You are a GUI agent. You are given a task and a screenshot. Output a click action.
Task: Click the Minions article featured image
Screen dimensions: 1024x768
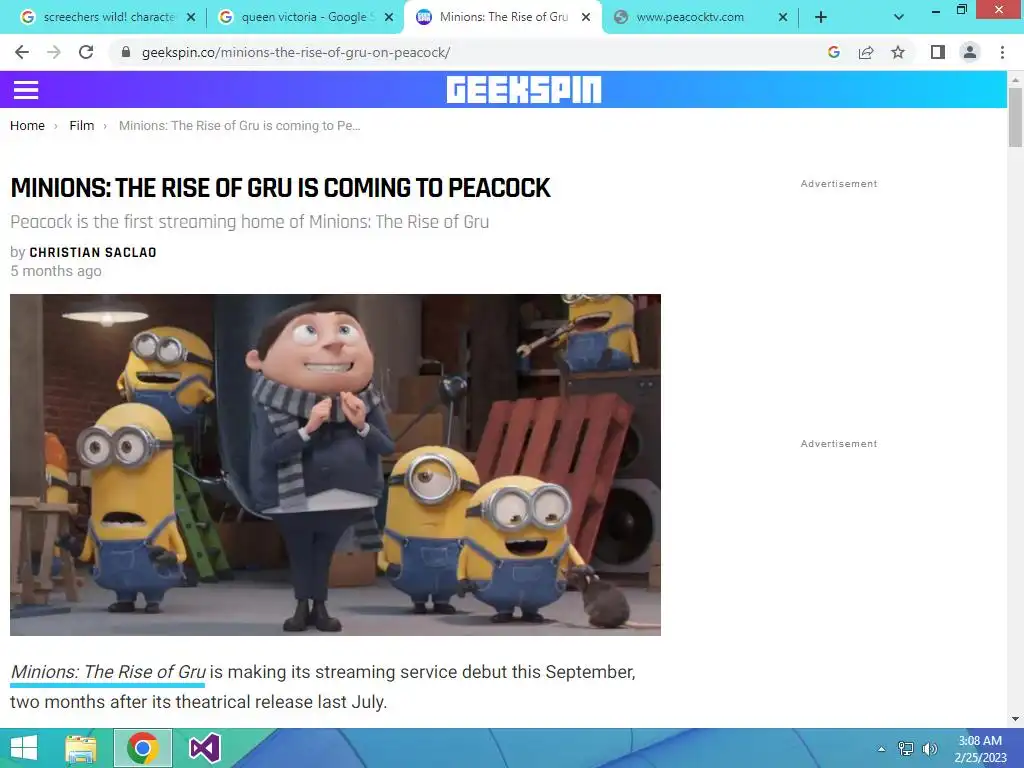335,464
